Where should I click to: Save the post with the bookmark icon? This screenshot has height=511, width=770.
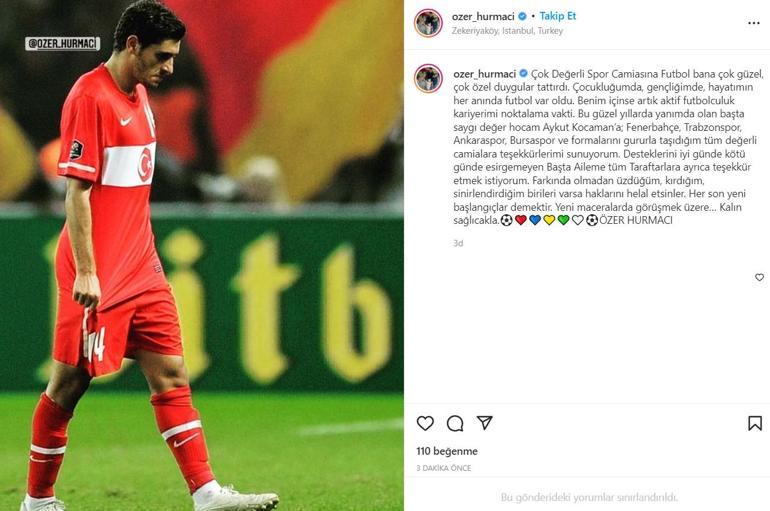[755, 423]
